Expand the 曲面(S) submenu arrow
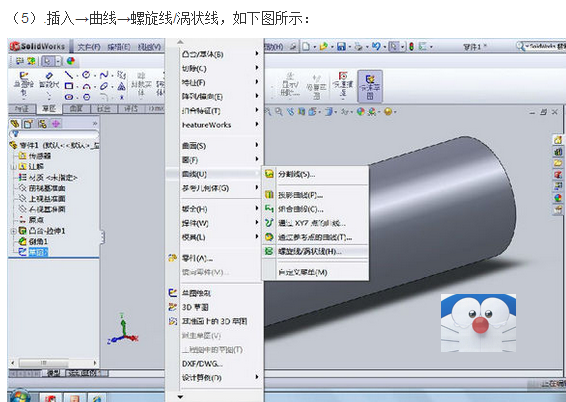 pos(257,145)
